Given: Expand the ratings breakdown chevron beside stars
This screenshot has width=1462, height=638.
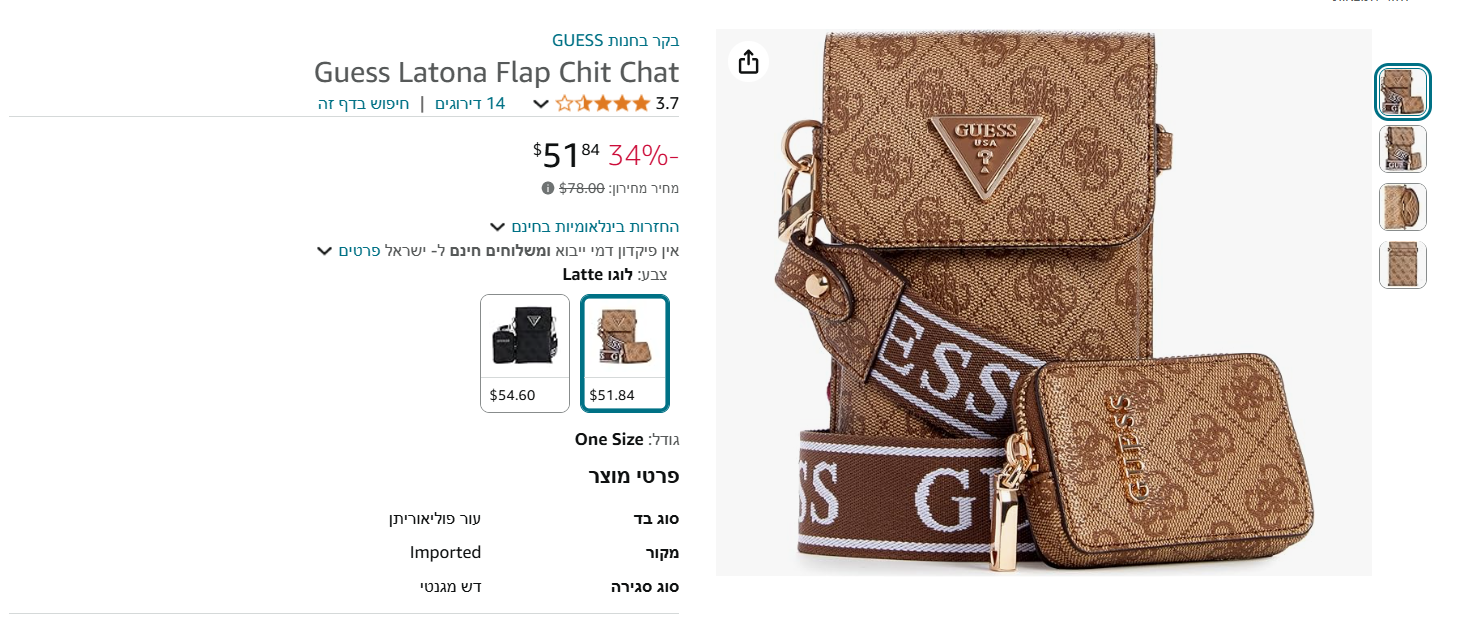Looking at the screenshot, I should (x=540, y=104).
